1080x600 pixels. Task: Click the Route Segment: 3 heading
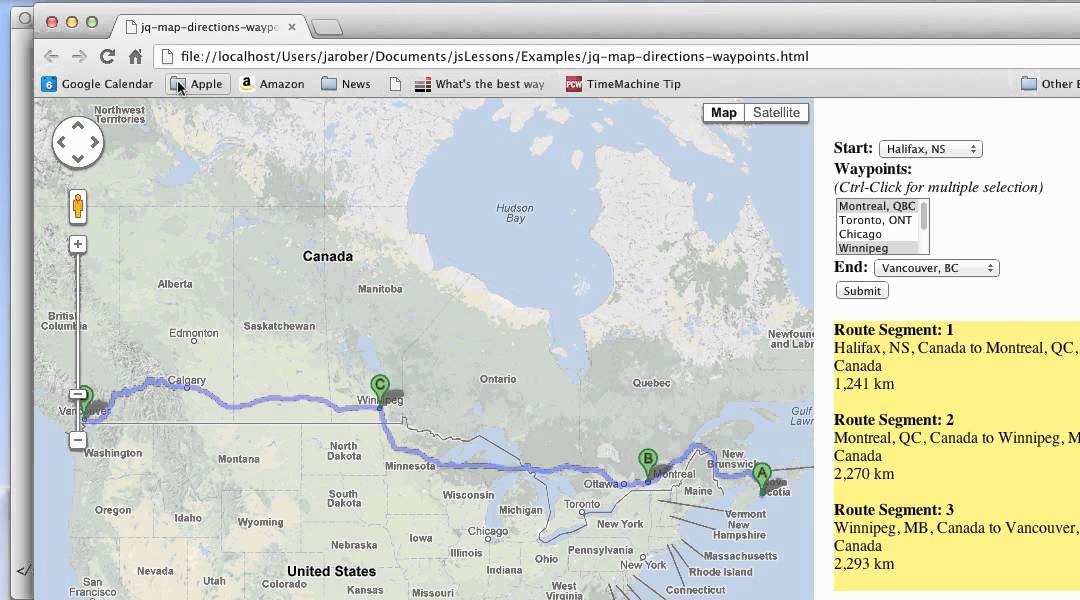click(x=893, y=510)
